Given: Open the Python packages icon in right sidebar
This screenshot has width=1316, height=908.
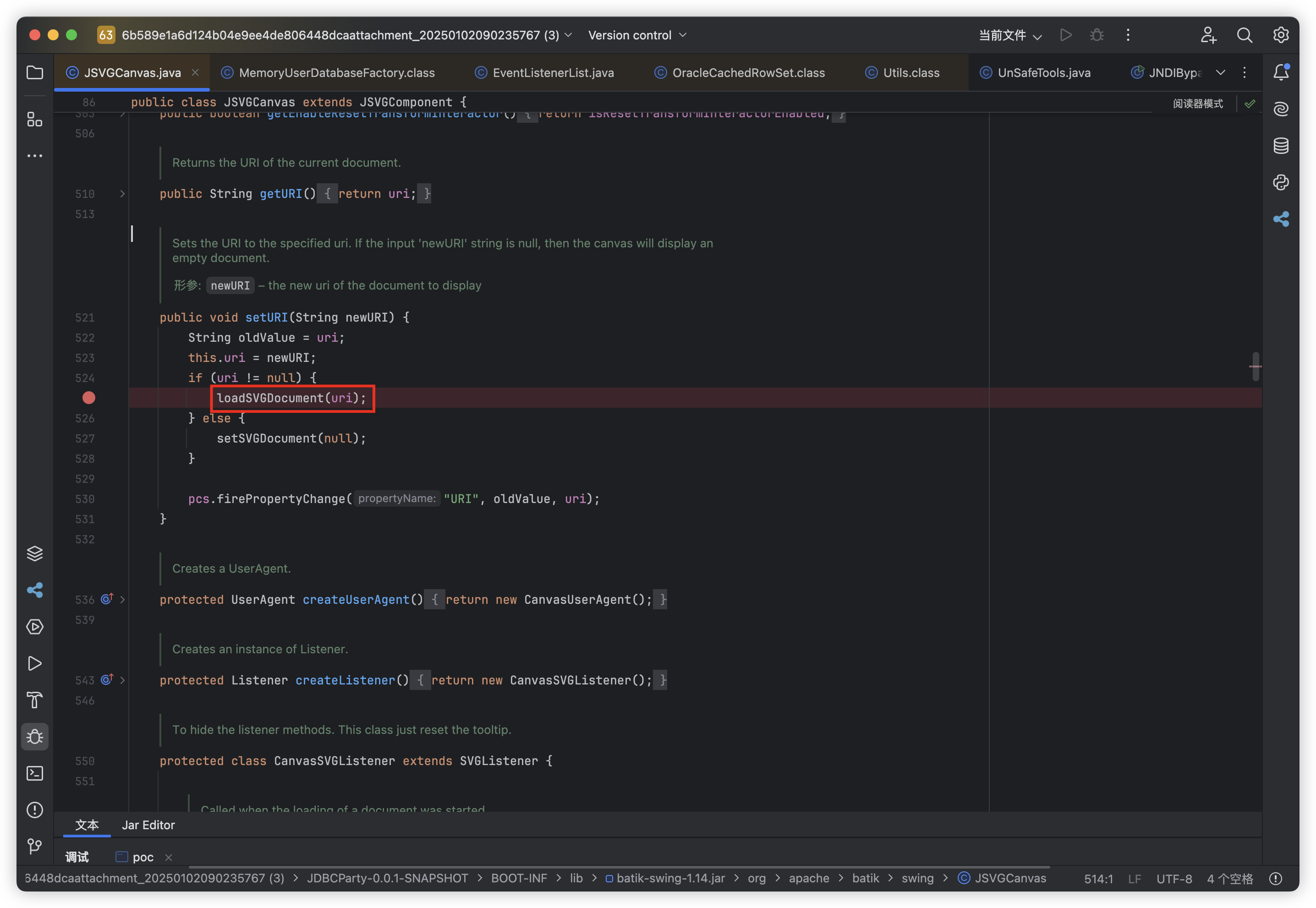Looking at the screenshot, I should point(1281,182).
